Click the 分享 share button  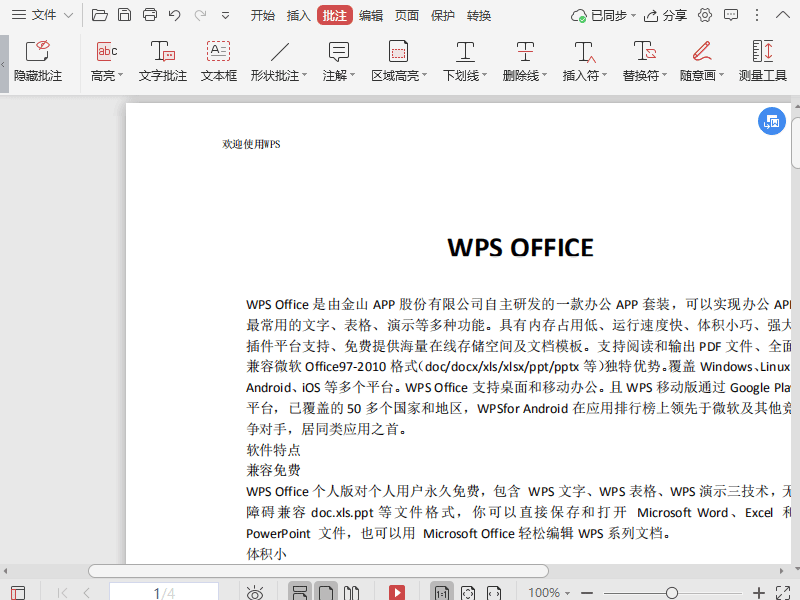[666, 15]
